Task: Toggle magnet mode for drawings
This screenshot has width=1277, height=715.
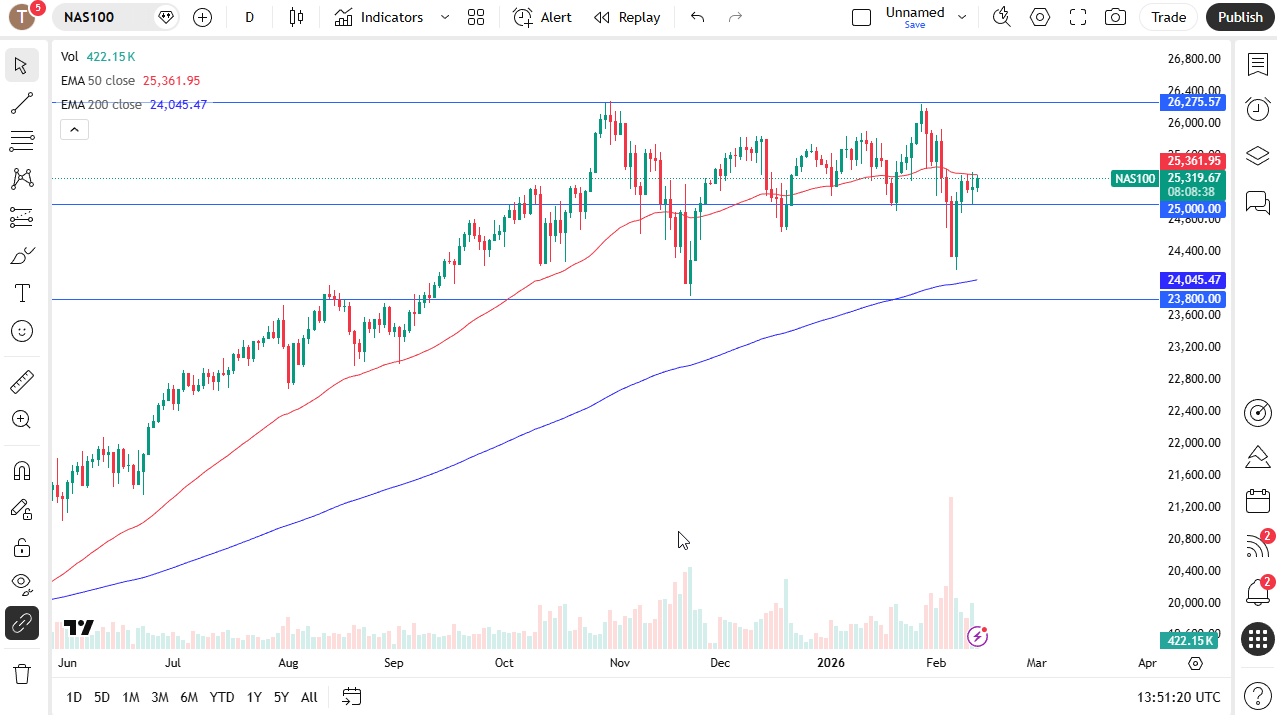Action: 21,471
